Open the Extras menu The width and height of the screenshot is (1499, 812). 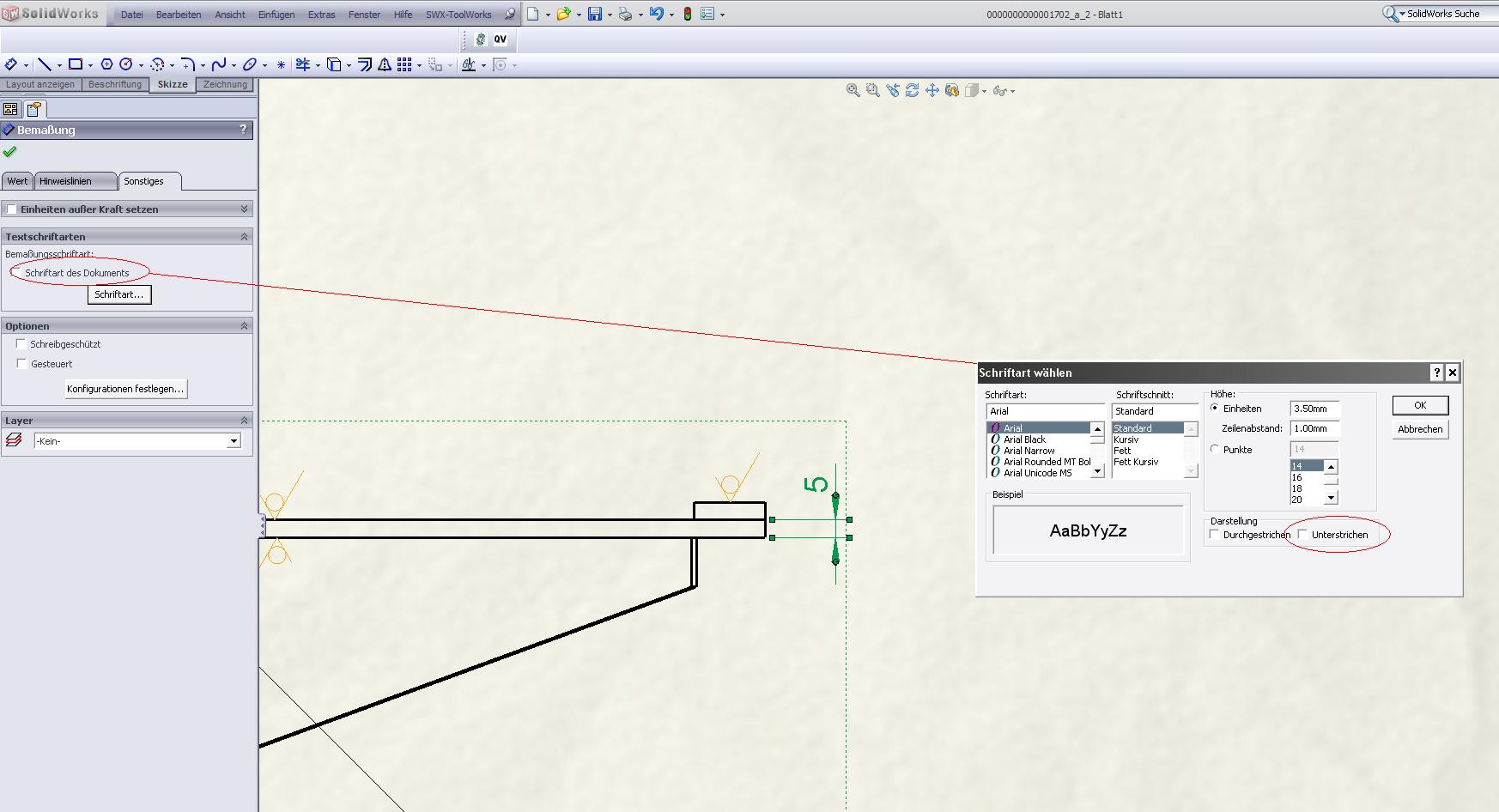pyautogui.click(x=322, y=15)
